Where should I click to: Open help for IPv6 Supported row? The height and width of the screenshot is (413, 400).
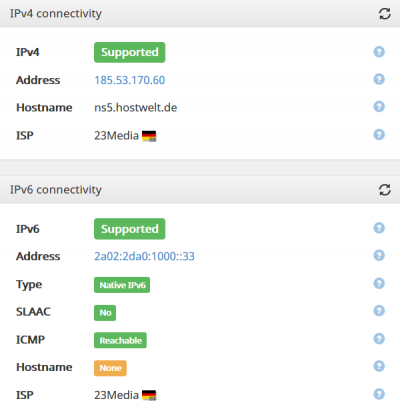point(379,228)
